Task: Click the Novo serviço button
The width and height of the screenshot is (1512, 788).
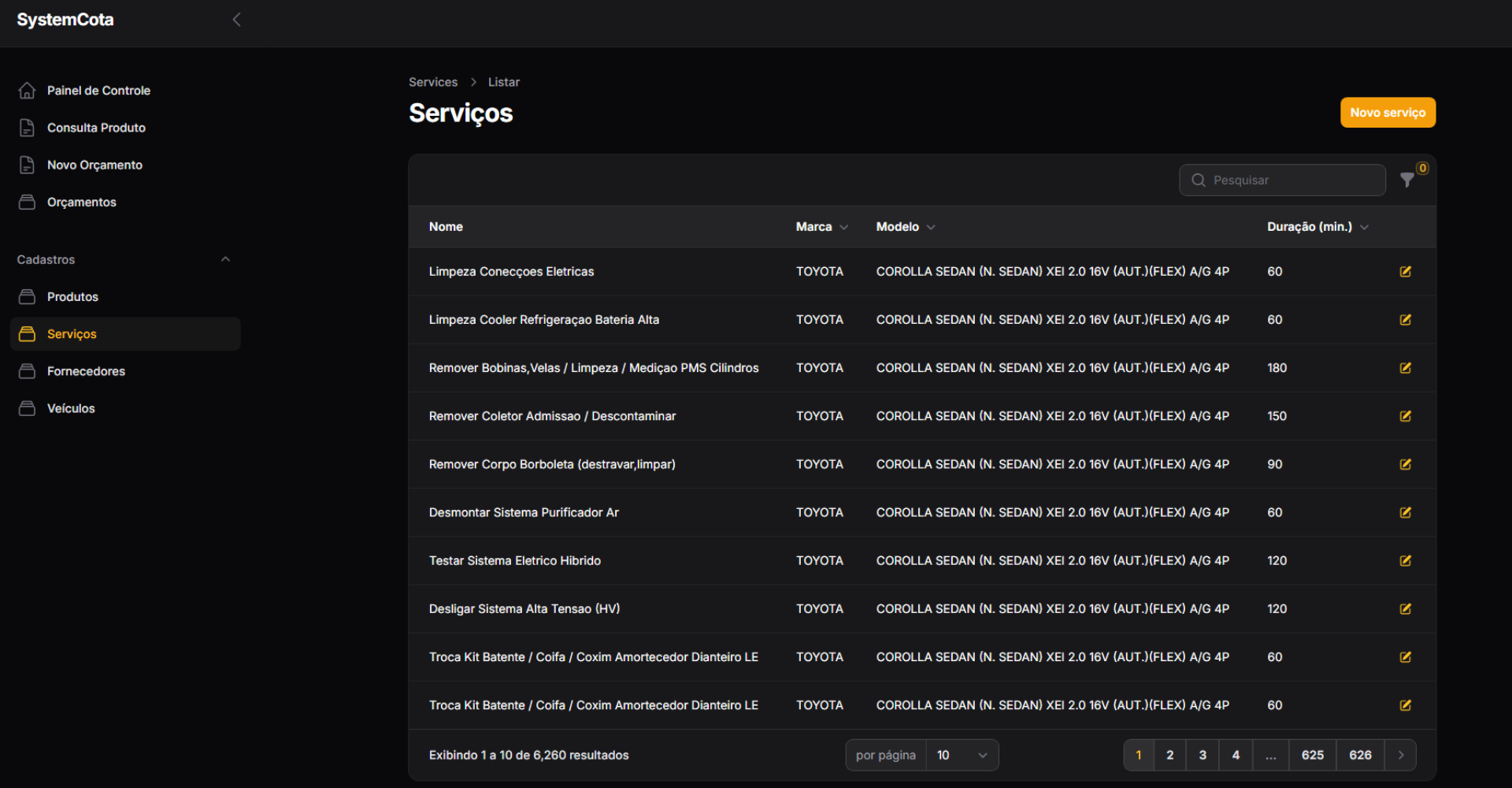Action: (x=1388, y=113)
